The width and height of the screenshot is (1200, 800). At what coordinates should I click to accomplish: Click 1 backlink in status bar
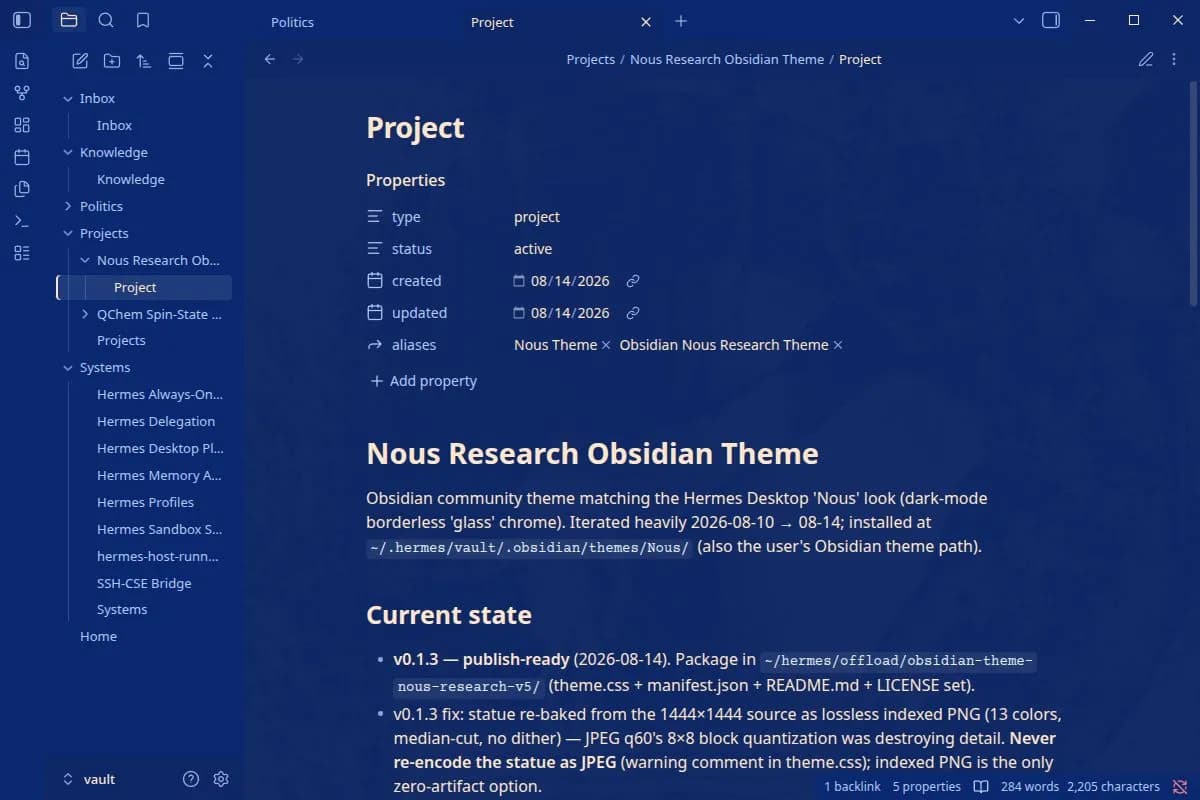852,787
